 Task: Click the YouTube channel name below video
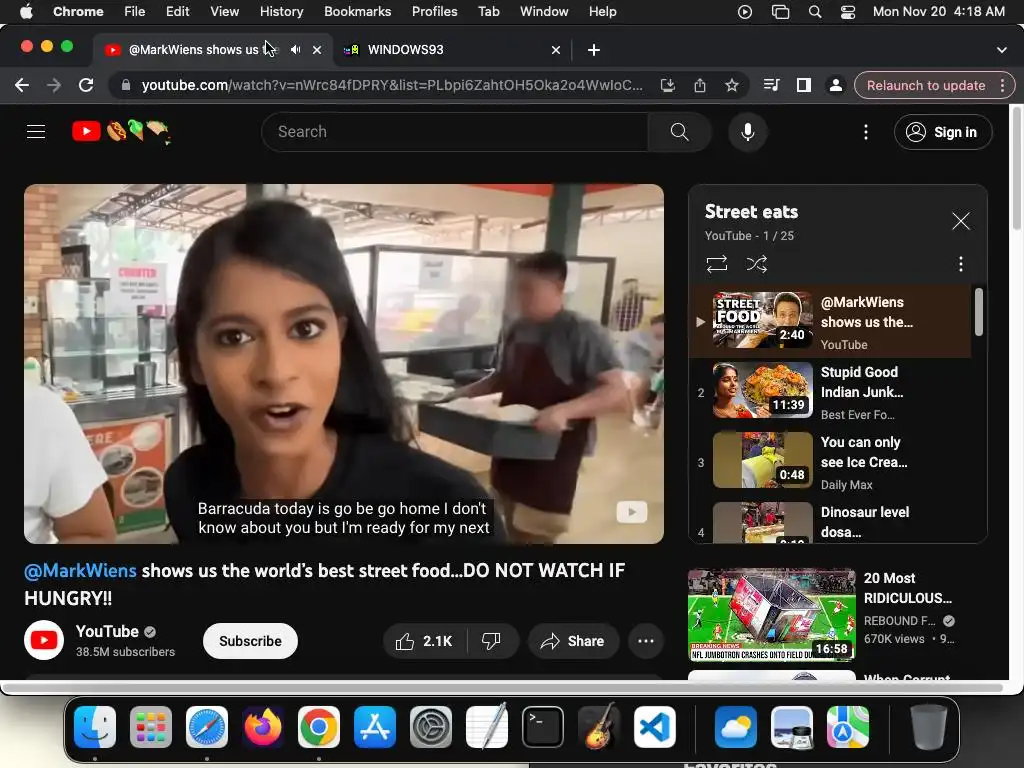(x=107, y=632)
